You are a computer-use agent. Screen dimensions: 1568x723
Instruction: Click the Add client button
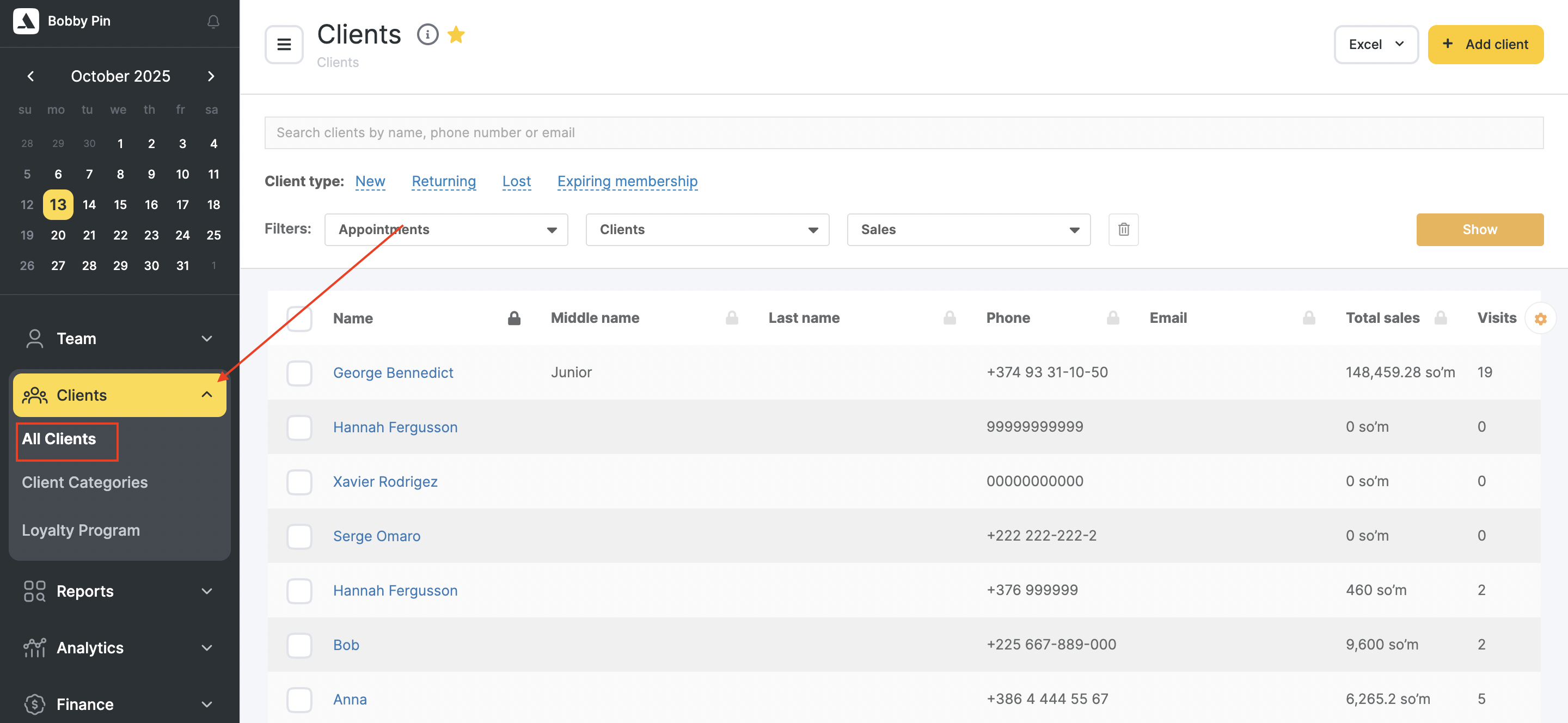tap(1485, 45)
